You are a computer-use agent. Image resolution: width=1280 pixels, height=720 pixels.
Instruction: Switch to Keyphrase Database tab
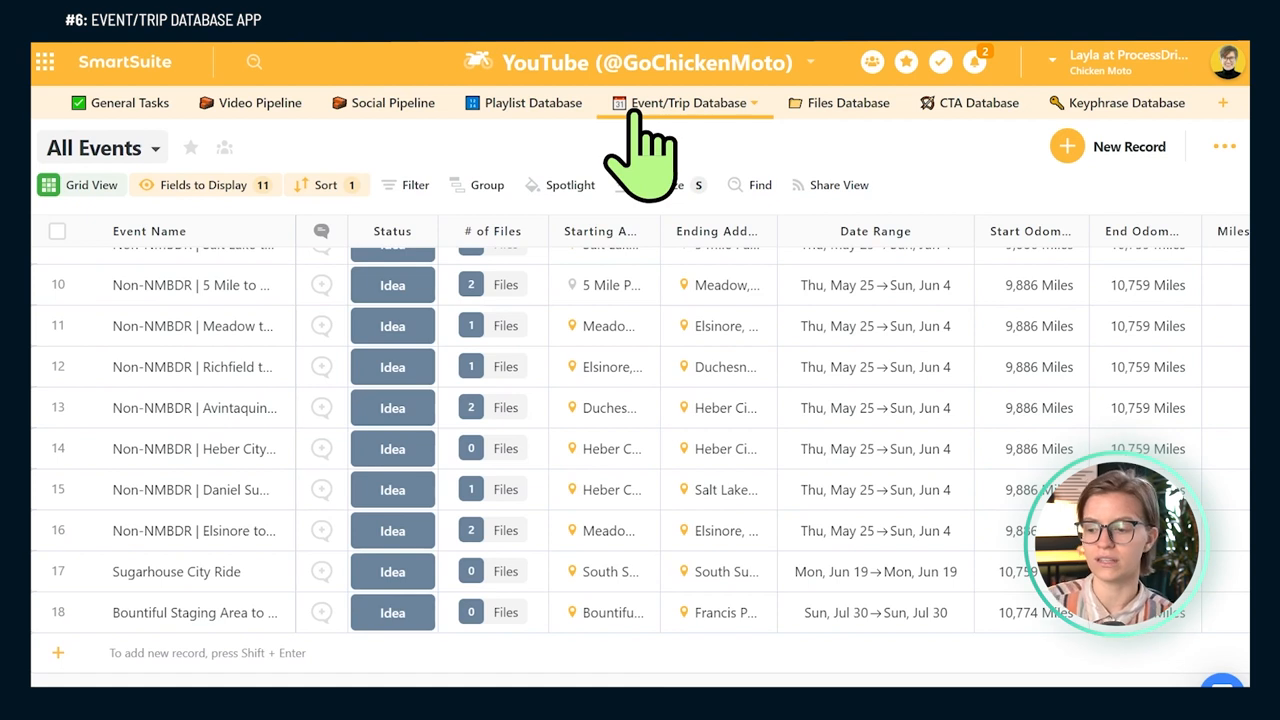click(1117, 103)
